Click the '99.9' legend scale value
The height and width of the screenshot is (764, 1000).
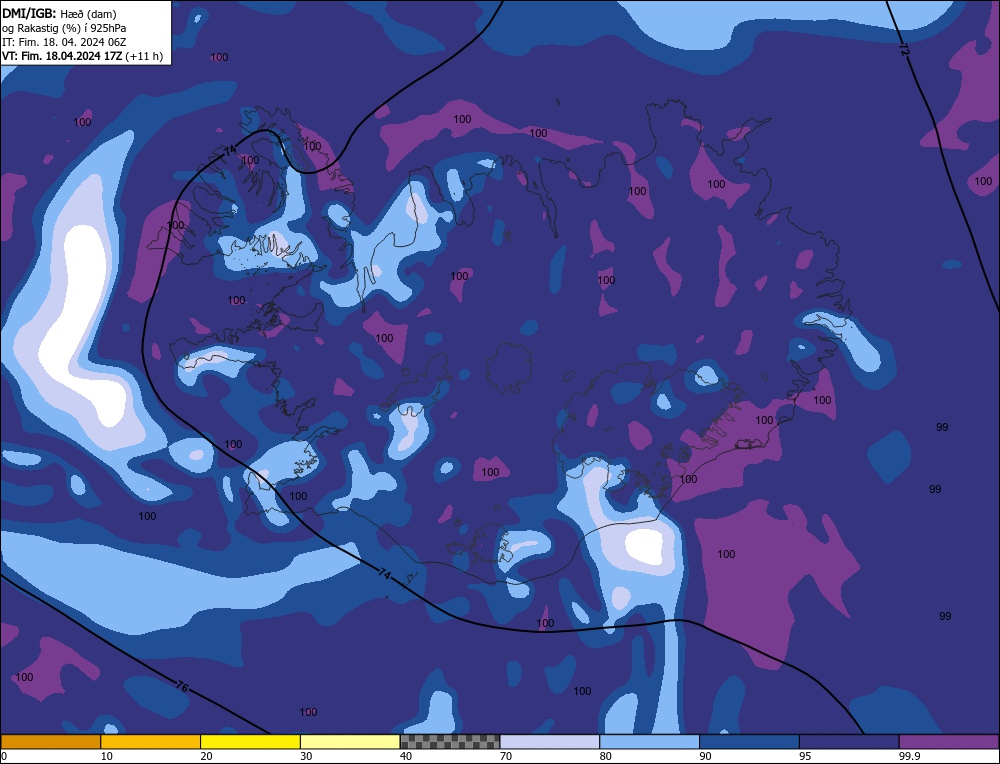click(x=909, y=756)
